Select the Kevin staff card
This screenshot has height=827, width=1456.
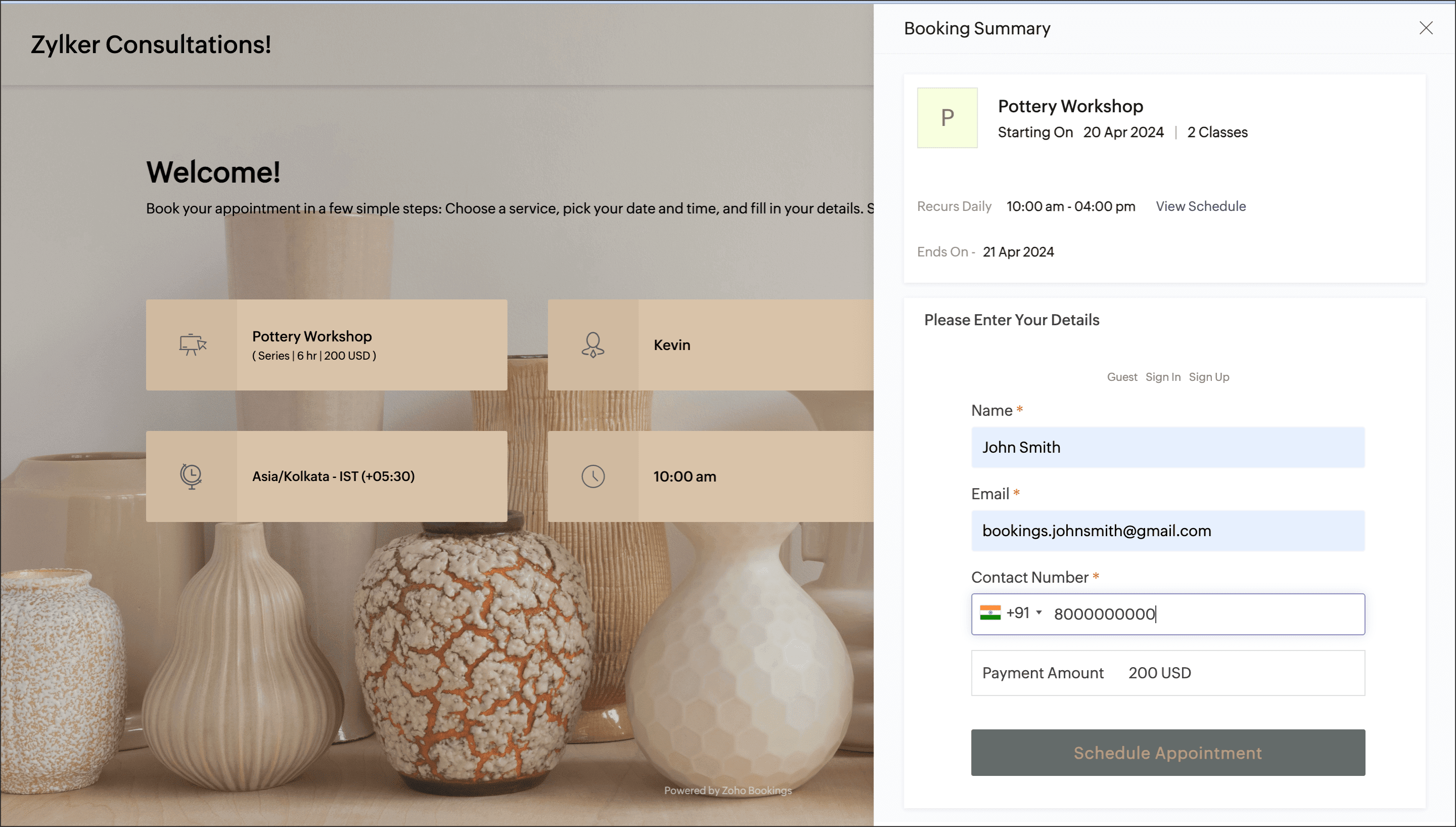[710, 345]
